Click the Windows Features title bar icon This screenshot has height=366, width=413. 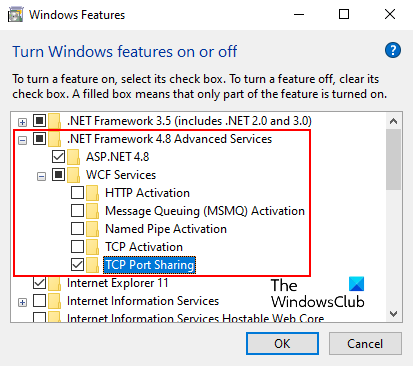16,15
